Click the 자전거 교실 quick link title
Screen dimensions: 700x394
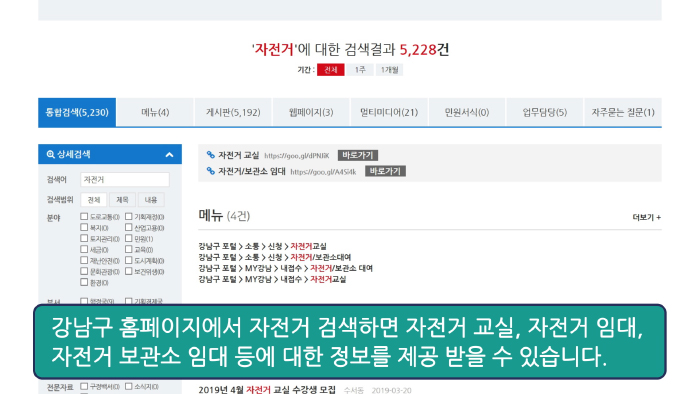pos(238,155)
